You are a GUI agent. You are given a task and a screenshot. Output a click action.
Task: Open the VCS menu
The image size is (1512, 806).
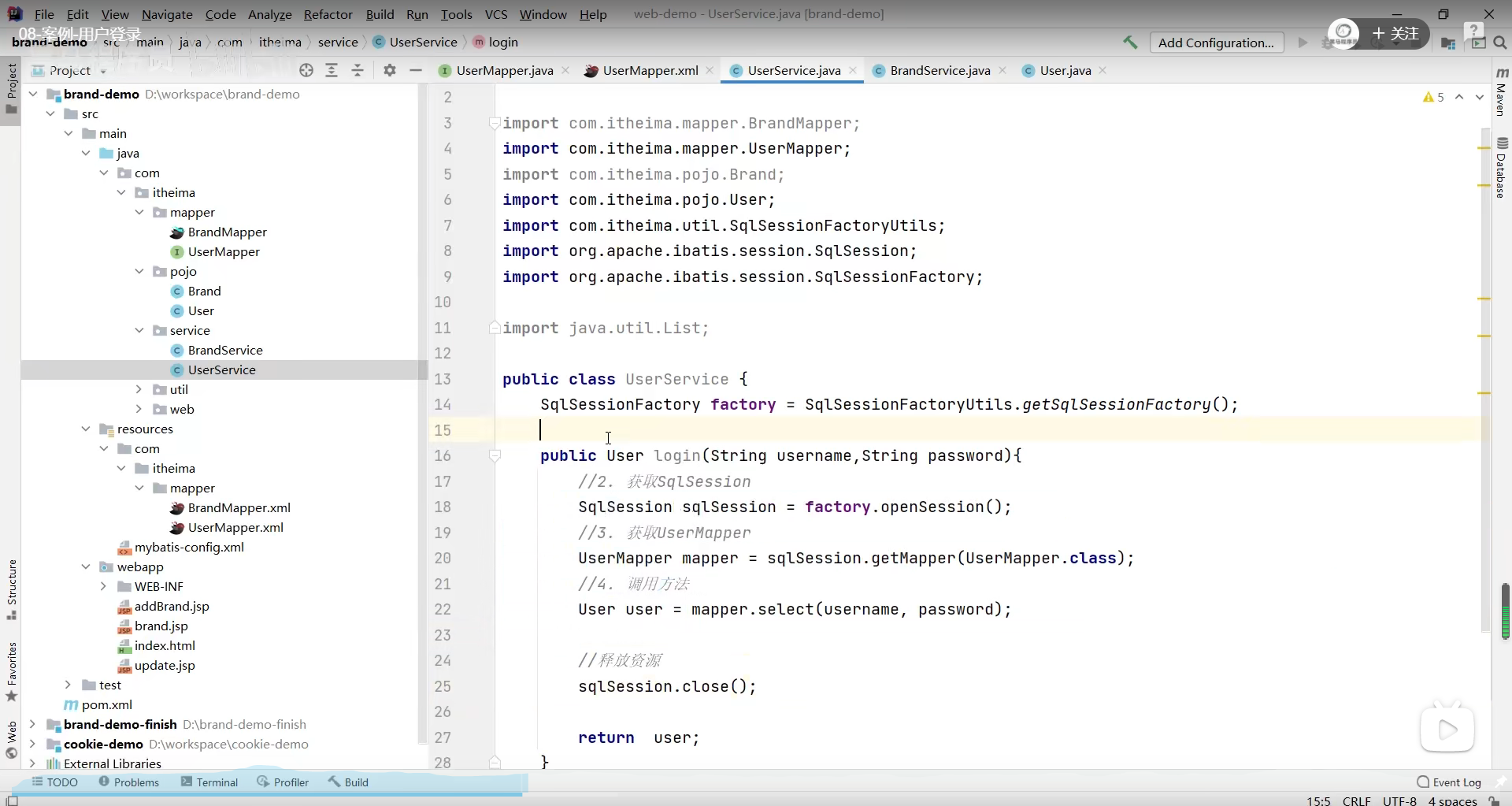(496, 14)
